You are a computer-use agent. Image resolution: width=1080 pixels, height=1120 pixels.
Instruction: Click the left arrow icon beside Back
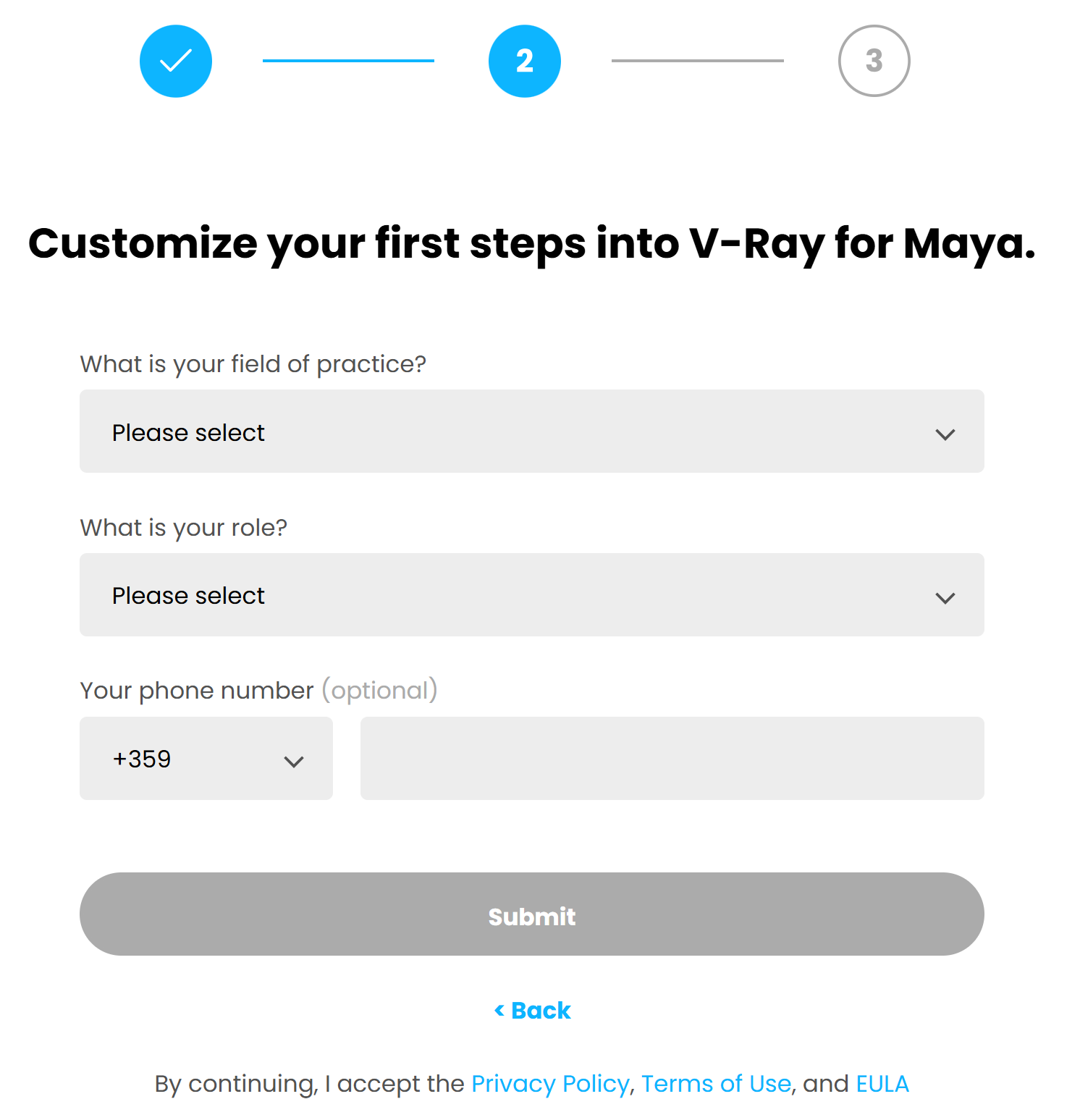pos(499,1011)
